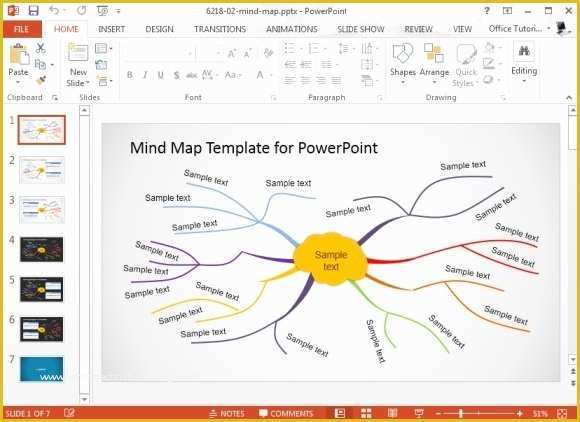Open the Shapes gallery
Screen dimensions: 580x422
402,64
